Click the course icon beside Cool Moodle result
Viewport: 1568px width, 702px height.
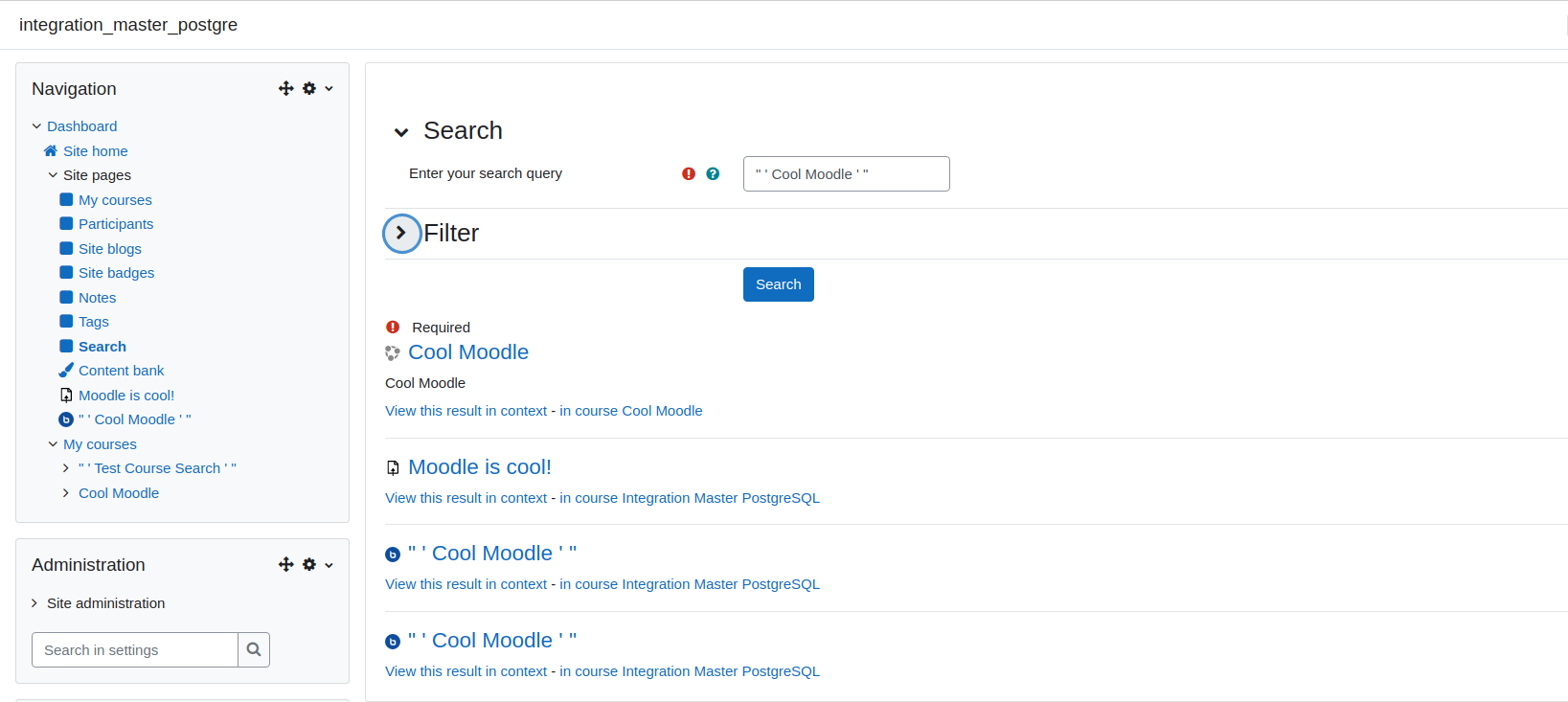[x=393, y=353]
